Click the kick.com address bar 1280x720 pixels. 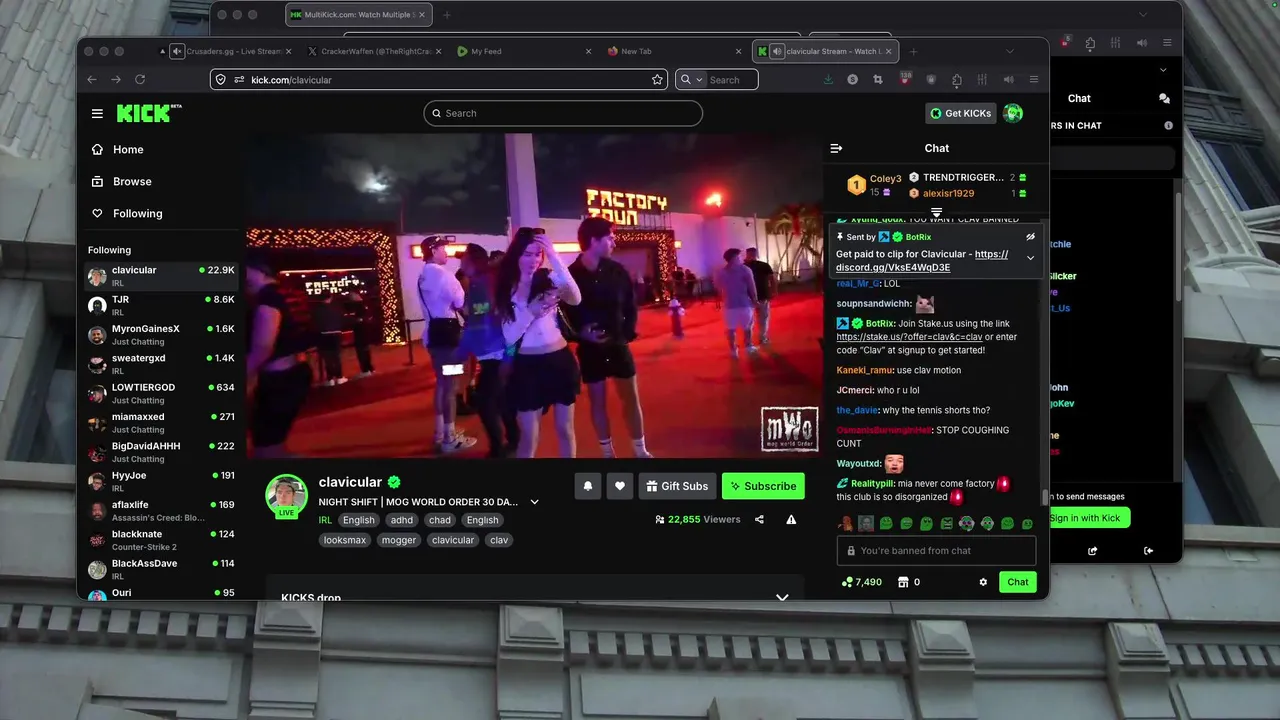pos(439,79)
